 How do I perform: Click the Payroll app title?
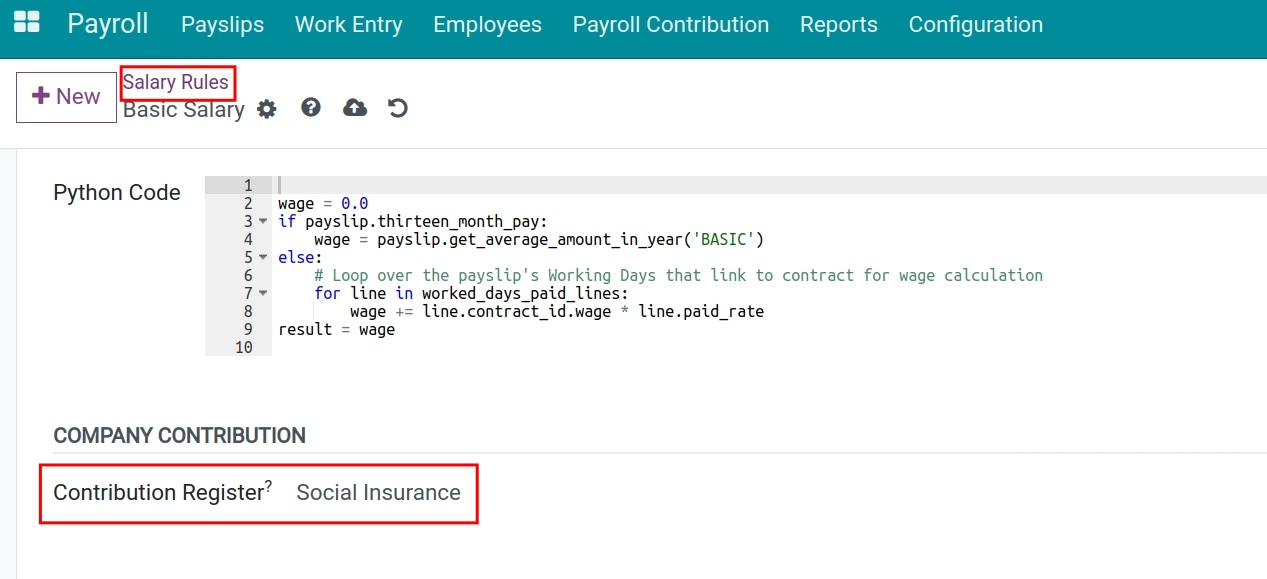[108, 24]
